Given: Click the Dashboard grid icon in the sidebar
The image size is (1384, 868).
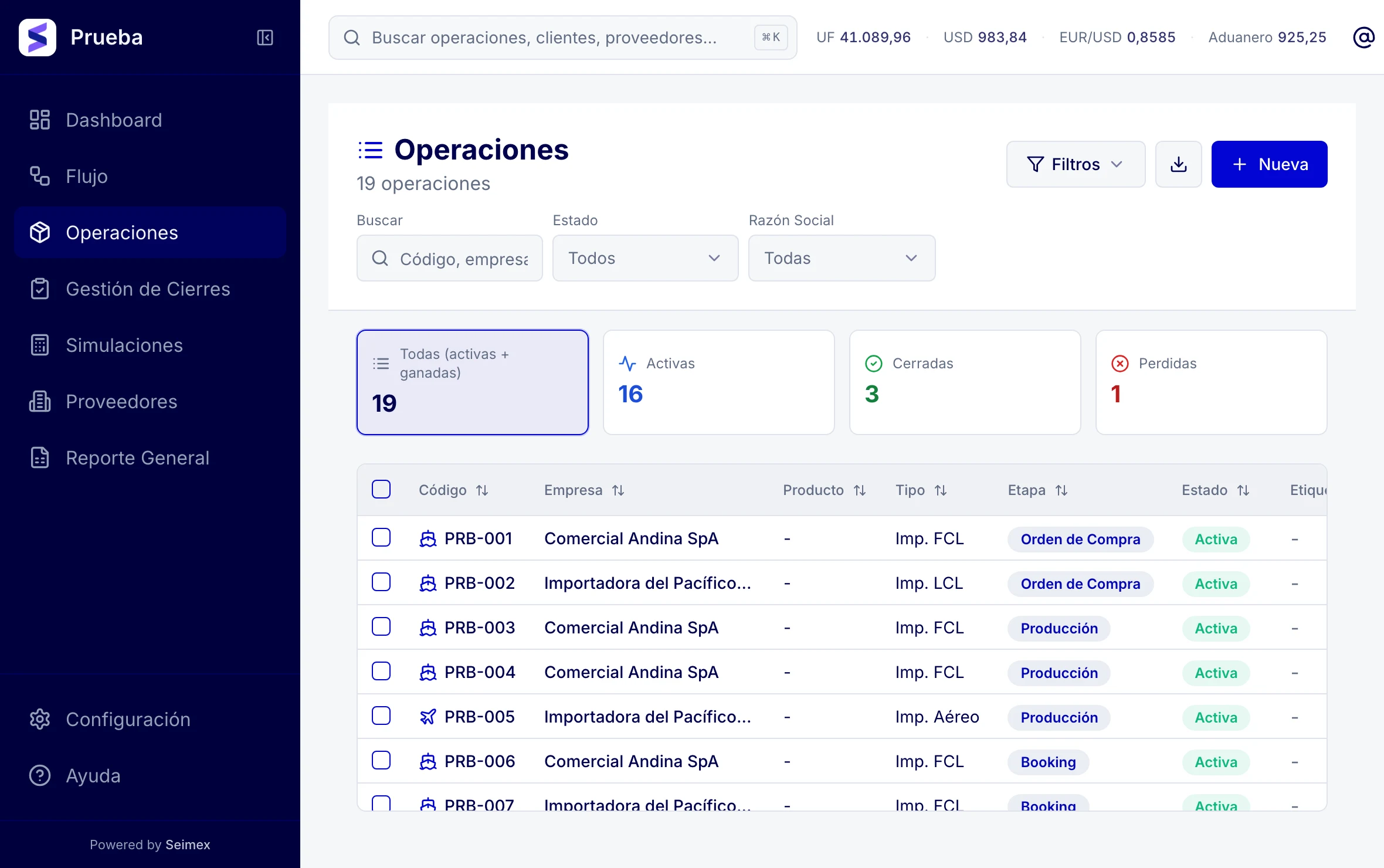Looking at the screenshot, I should (x=40, y=120).
